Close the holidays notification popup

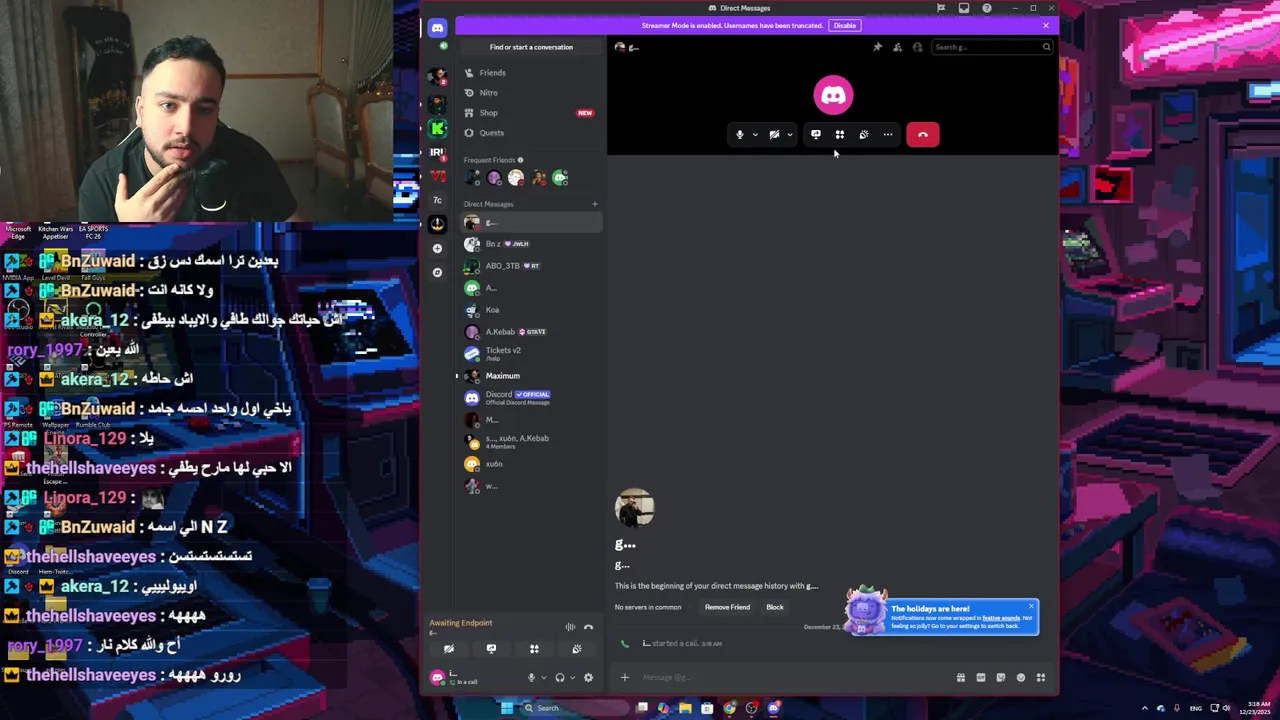[1031, 606]
